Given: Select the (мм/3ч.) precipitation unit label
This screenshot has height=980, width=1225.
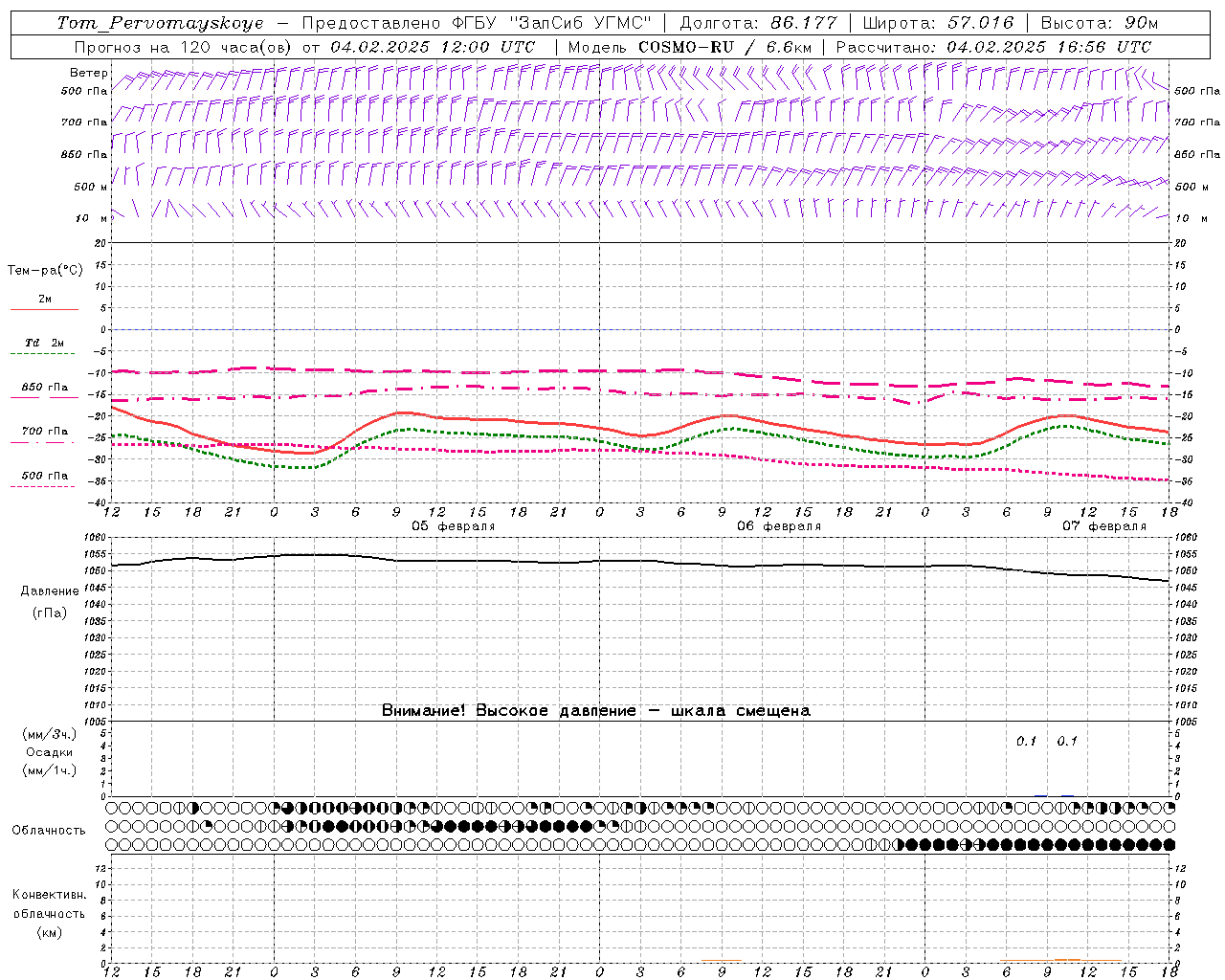Looking at the screenshot, I should [50, 735].
